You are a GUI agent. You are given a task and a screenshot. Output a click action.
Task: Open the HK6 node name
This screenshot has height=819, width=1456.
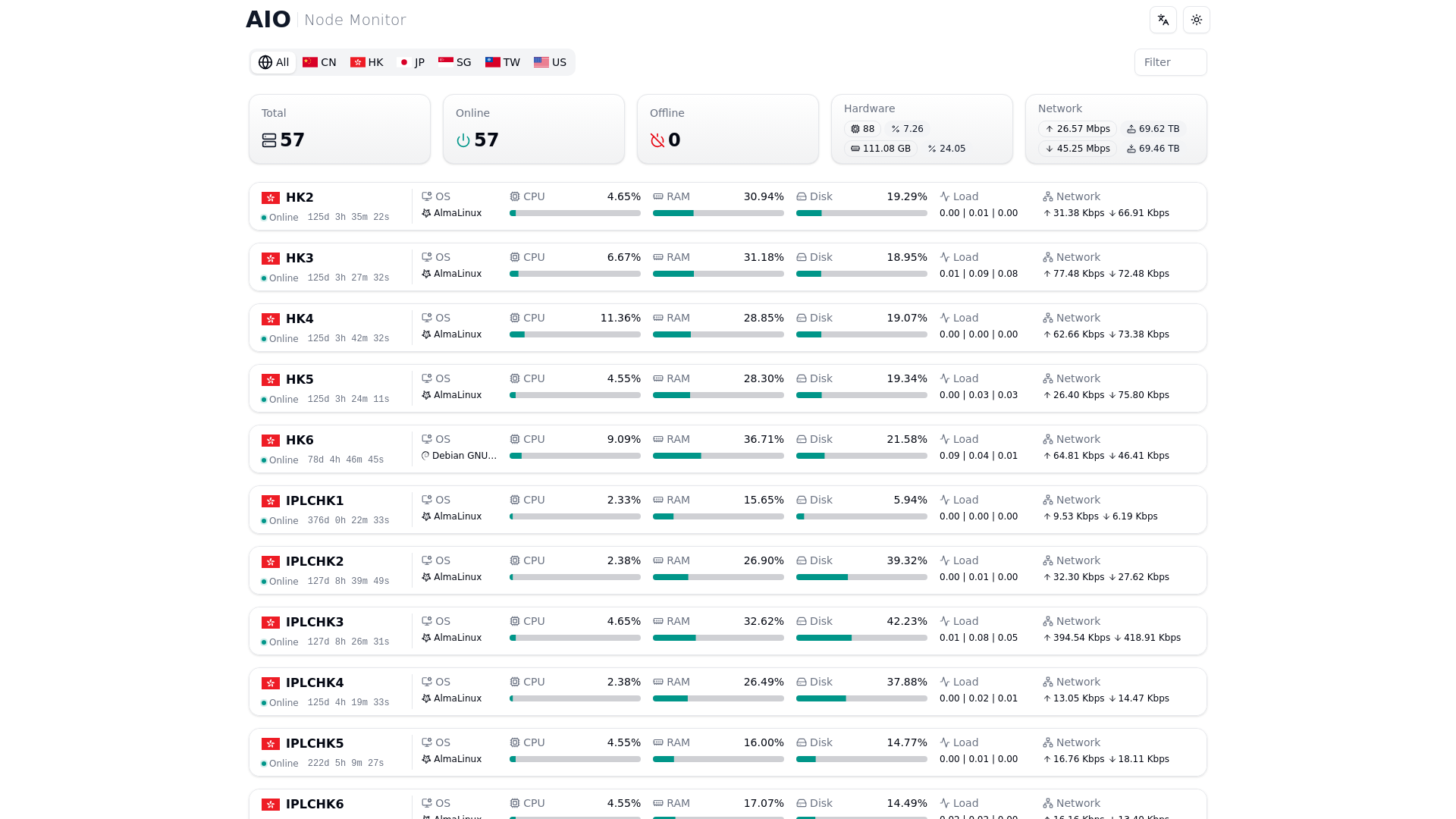[x=300, y=440]
